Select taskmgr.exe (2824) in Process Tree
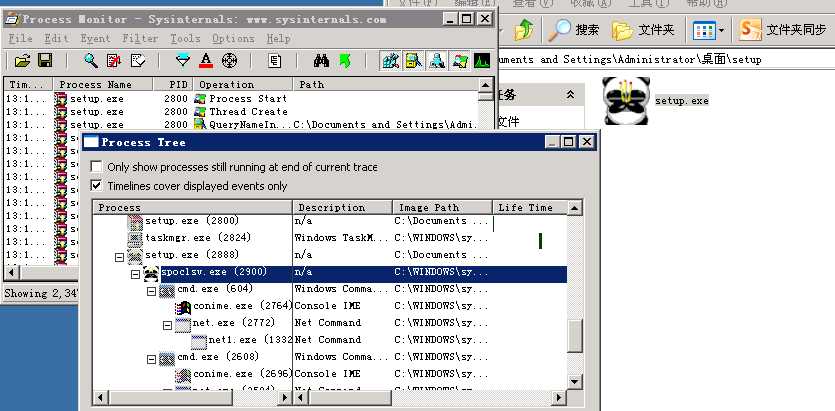835x411 pixels. tap(198, 237)
